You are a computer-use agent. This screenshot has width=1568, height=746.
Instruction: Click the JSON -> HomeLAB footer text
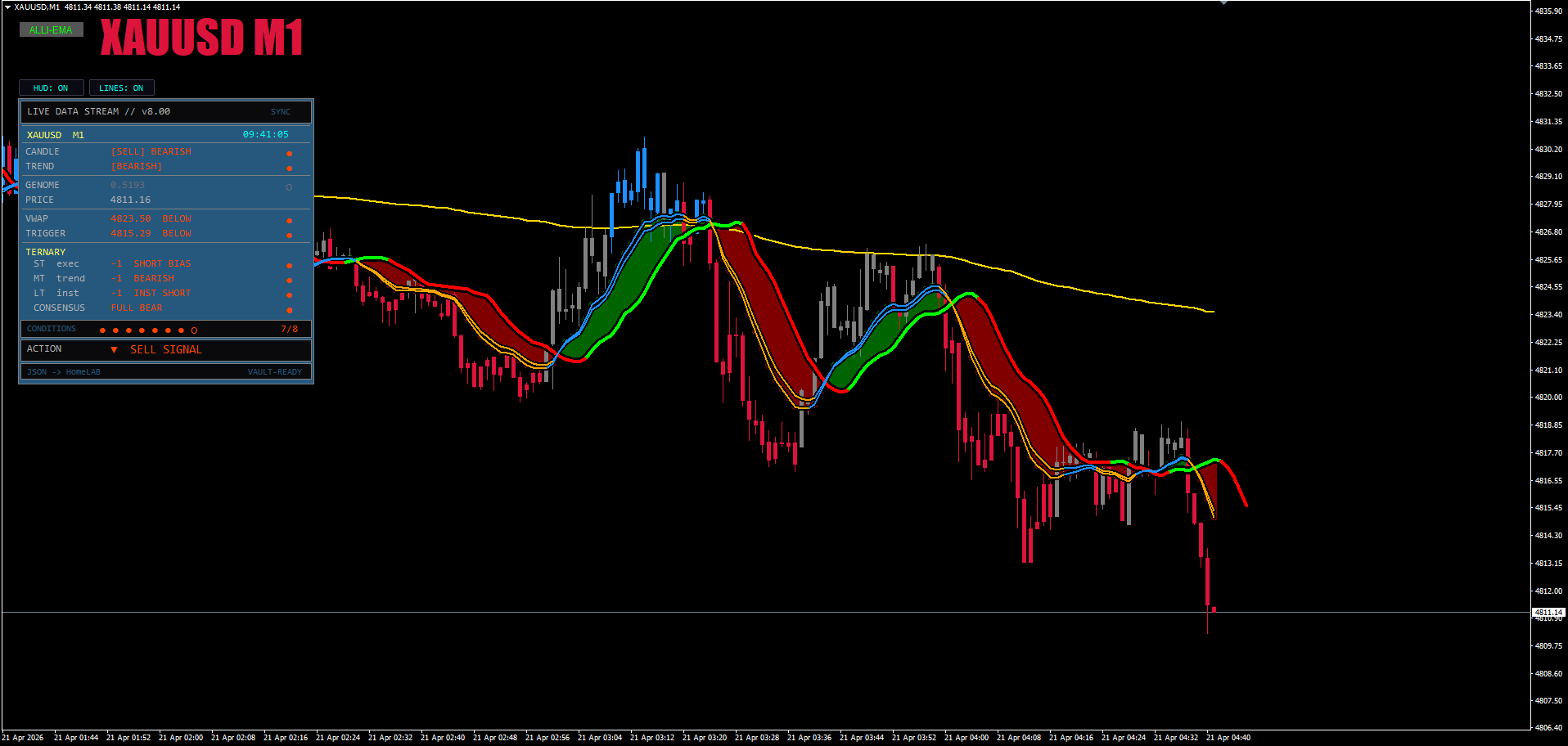64,372
